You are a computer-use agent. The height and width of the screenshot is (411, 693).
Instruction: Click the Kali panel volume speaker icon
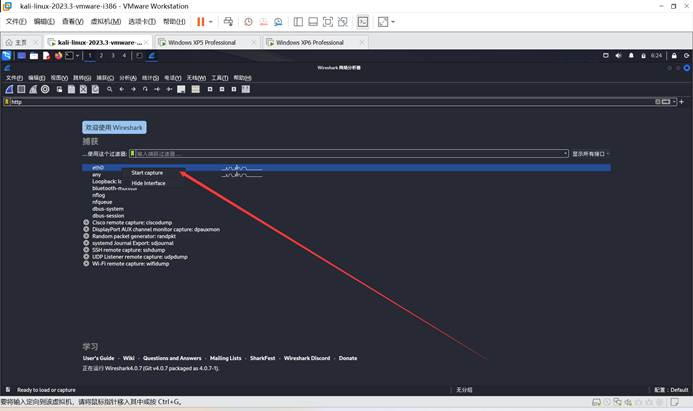click(x=618, y=56)
